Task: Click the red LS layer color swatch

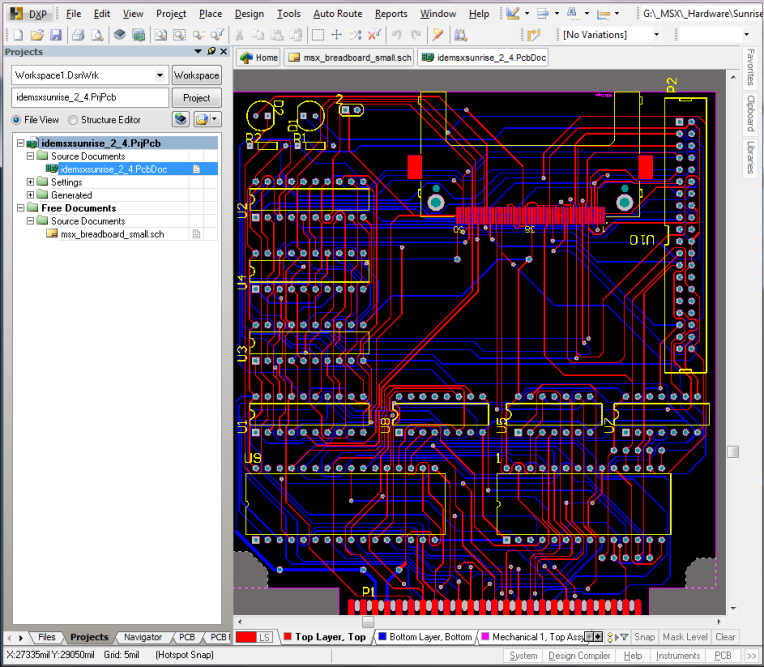Action: (246, 637)
